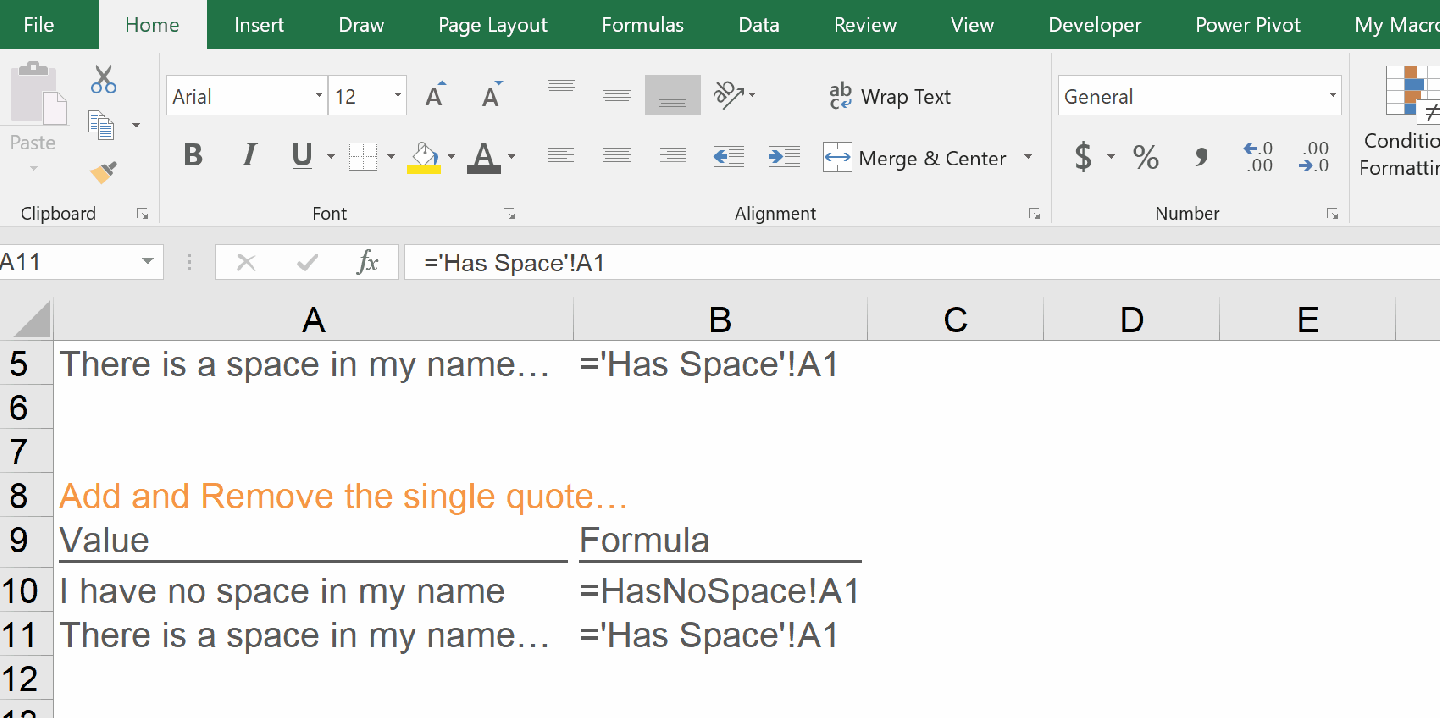Viewport: 1440px width, 718px height.
Task: Click the Format Painter icon
Action: 102,170
